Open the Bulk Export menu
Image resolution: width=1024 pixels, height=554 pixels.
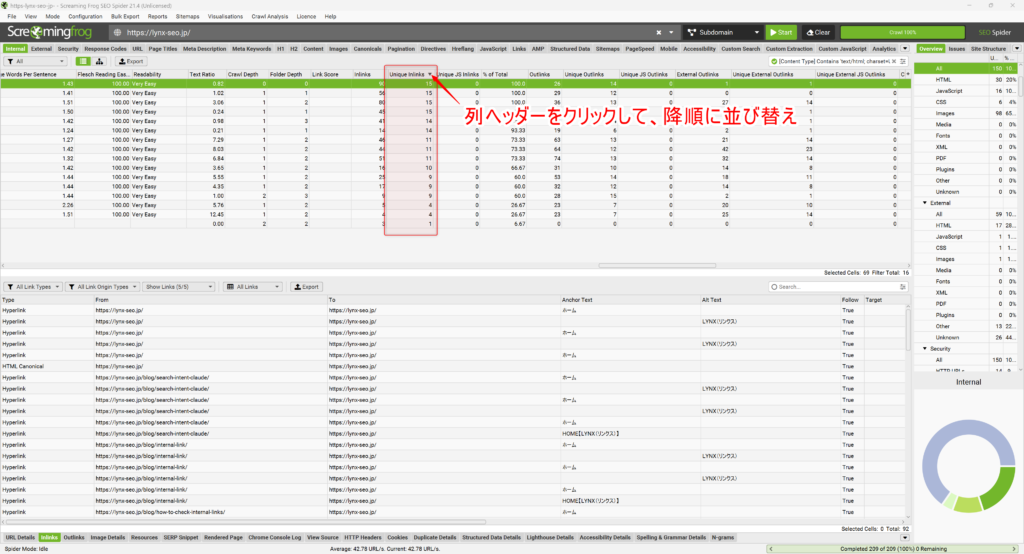coord(124,17)
